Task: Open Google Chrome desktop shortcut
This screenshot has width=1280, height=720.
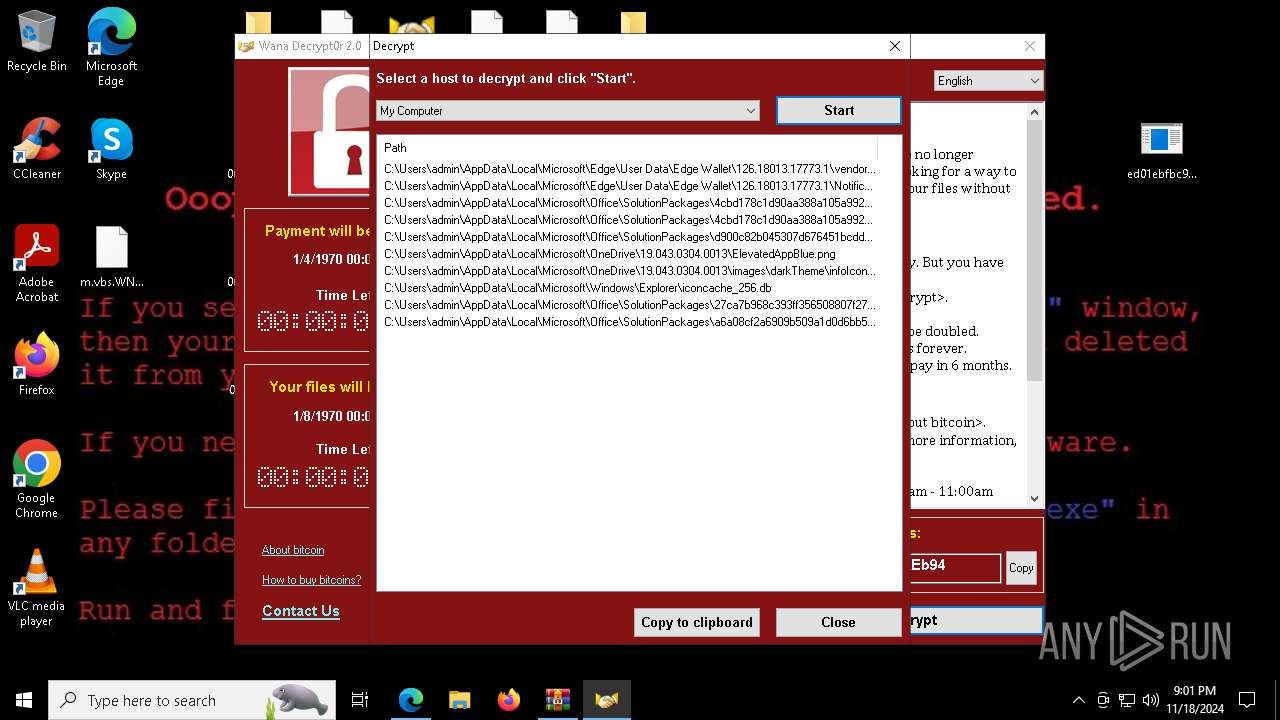Action: (x=37, y=479)
